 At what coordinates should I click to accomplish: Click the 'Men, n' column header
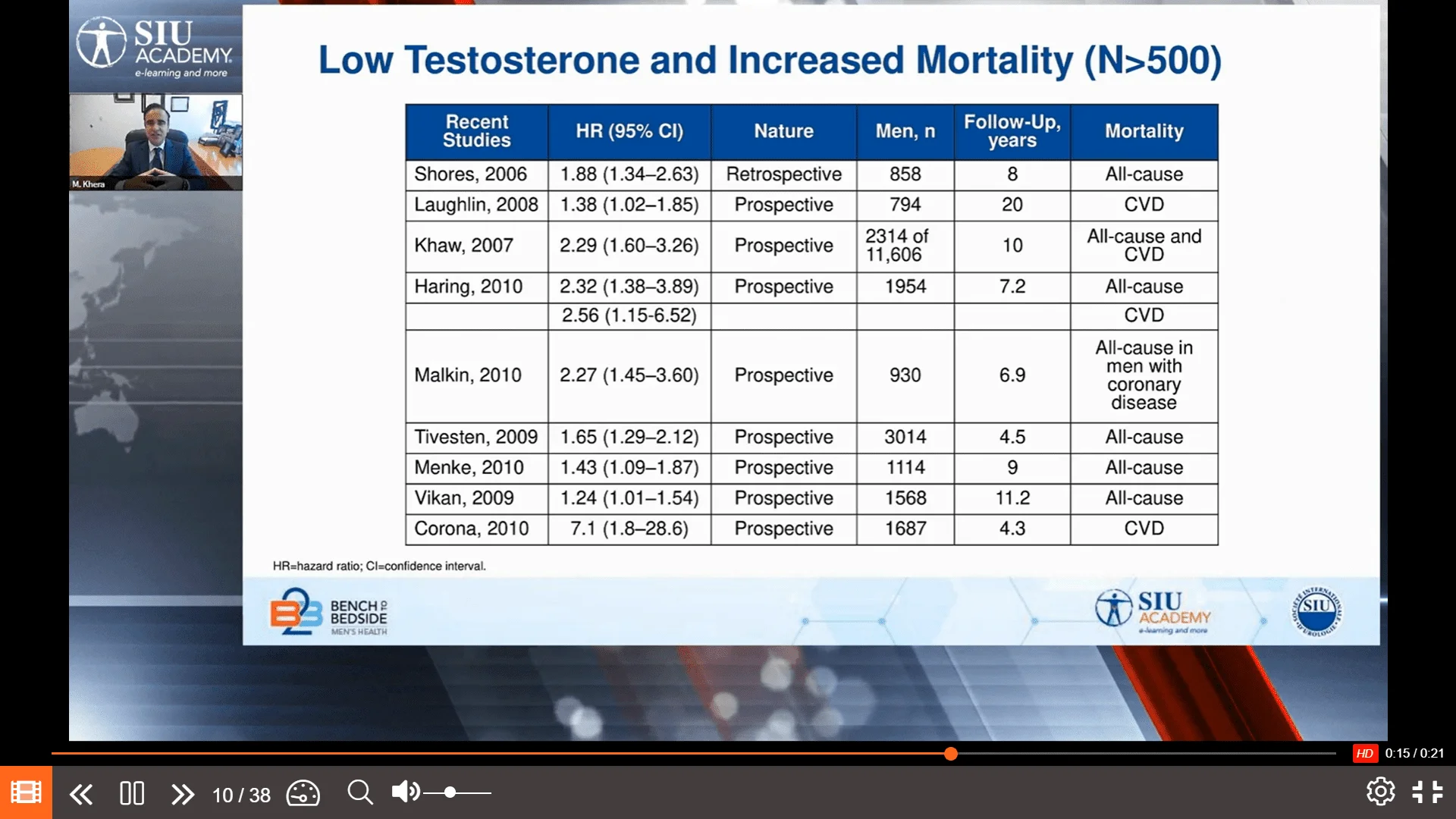point(905,131)
